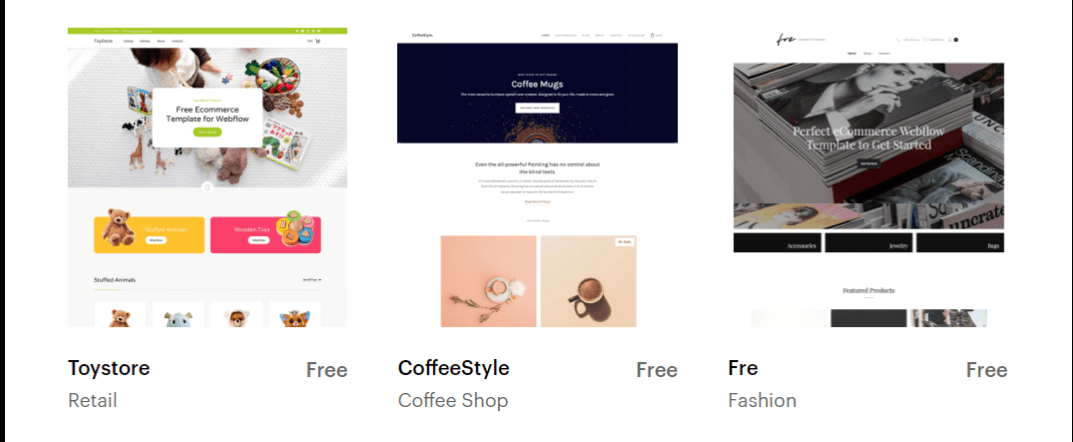Click the Free price on CoffeeStyle

(657, 370)
